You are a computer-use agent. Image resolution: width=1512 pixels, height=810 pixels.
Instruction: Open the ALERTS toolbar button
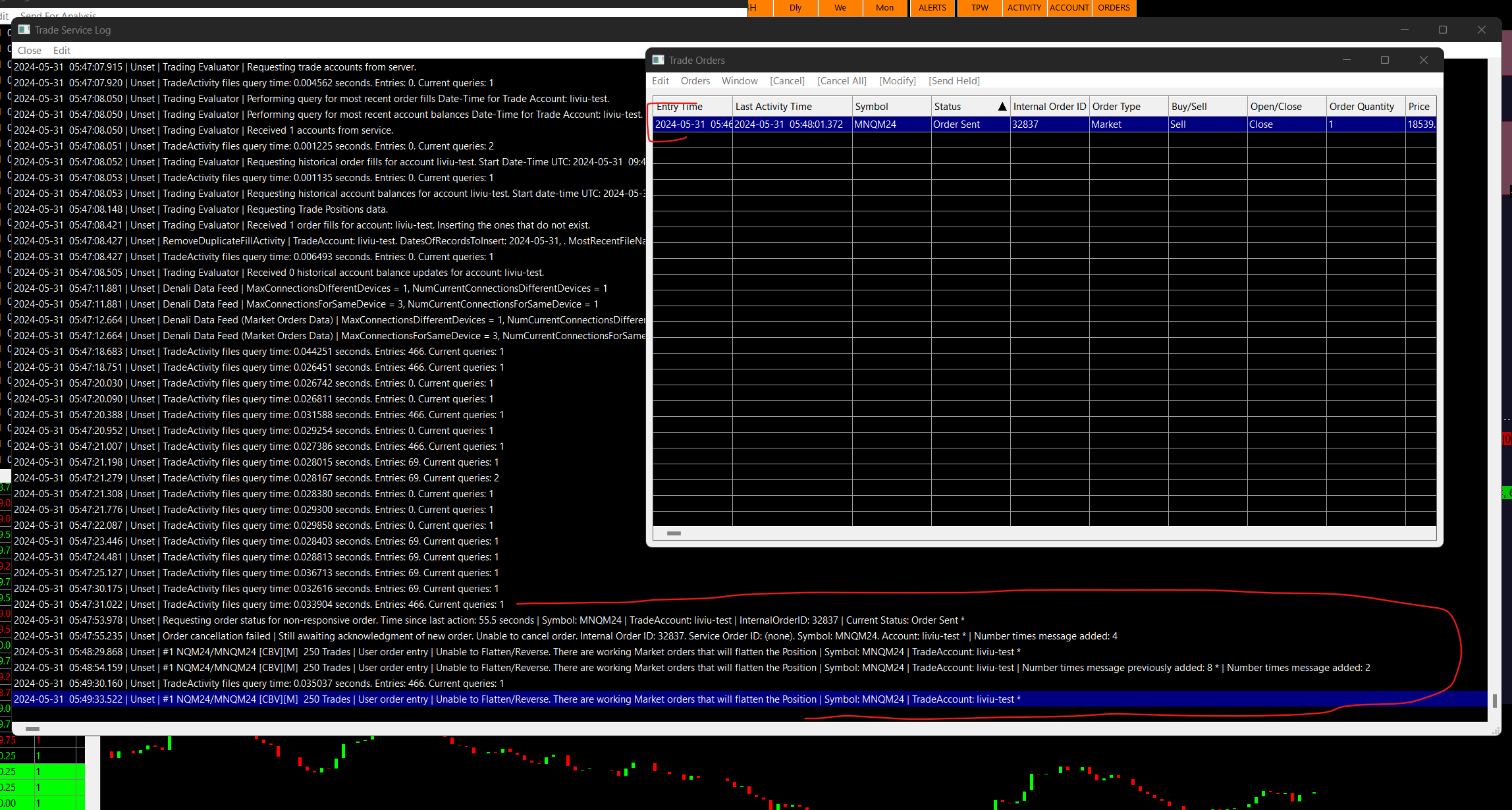click(932, 8)
